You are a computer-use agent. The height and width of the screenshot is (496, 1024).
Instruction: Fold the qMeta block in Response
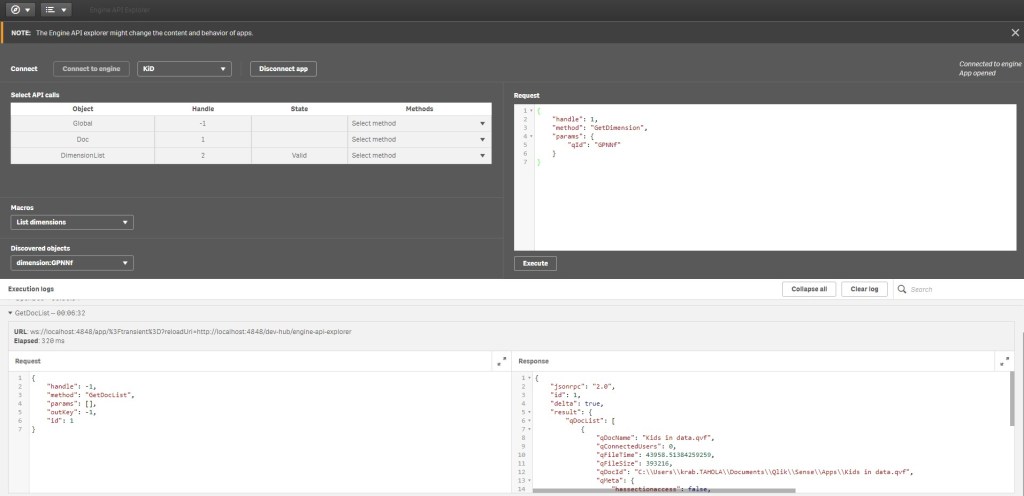529,480
